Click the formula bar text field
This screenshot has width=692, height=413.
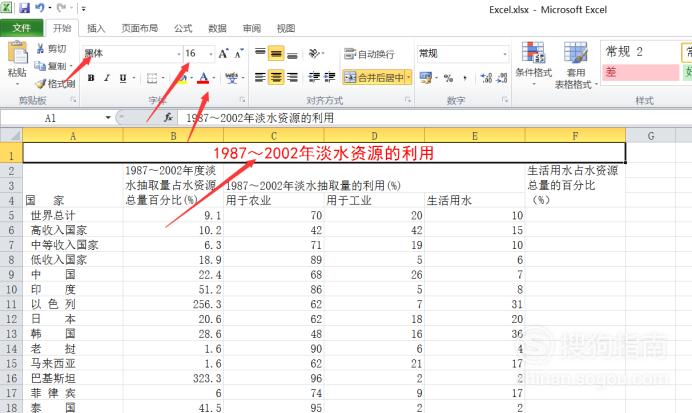pos(435,118)
